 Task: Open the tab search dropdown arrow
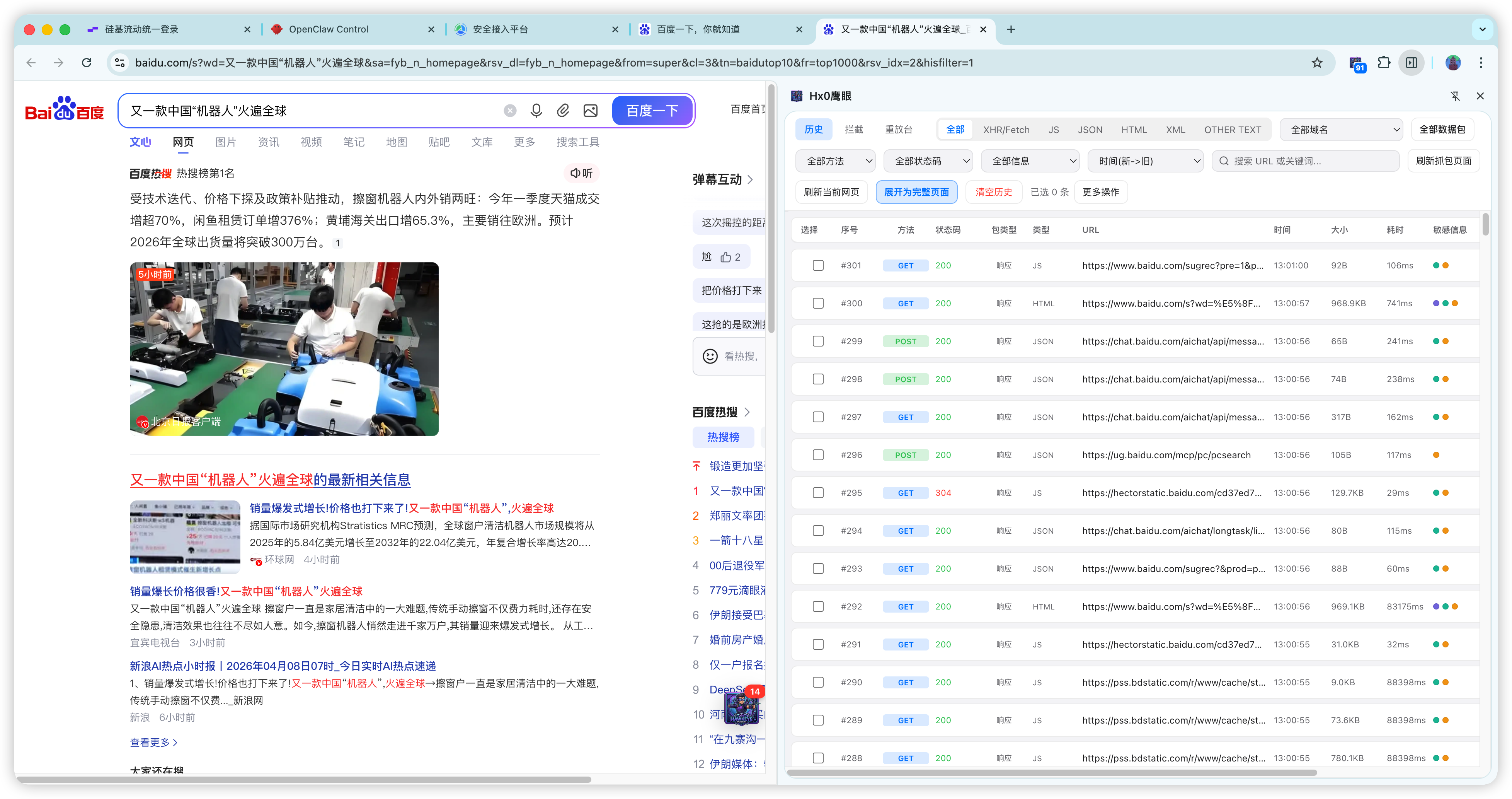1482,29
